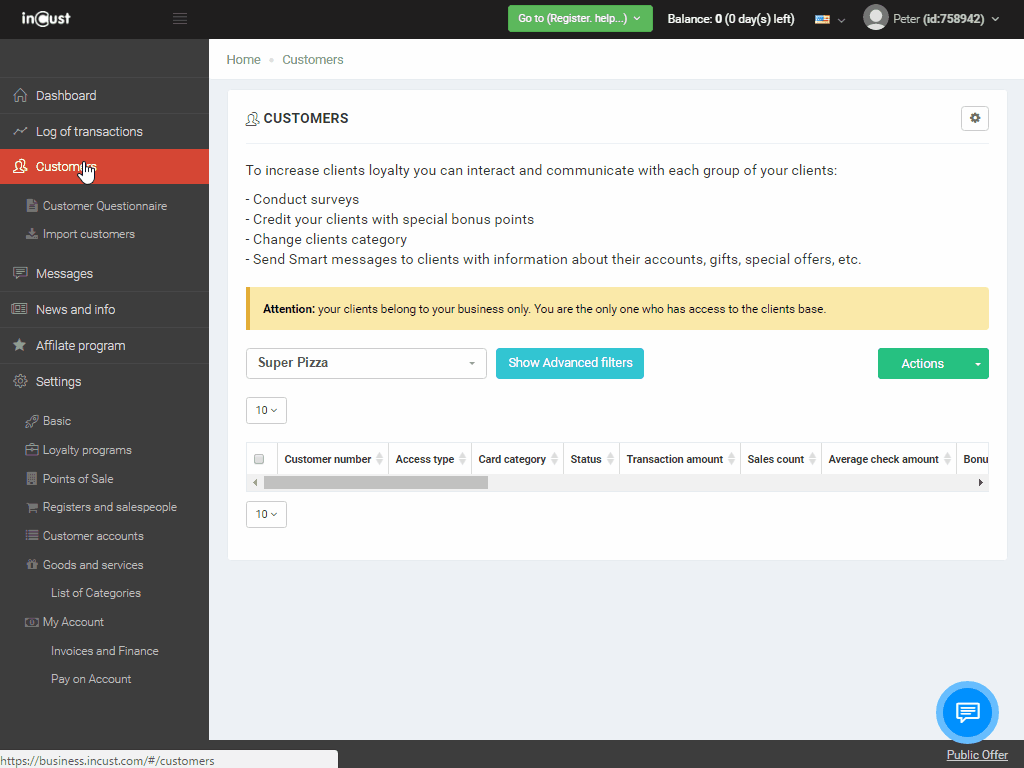This screenshot has height=768, width=1024.
Task: Click the gear icon on the Customers panel
Action: pyautogui.click(x=974, y=118)
